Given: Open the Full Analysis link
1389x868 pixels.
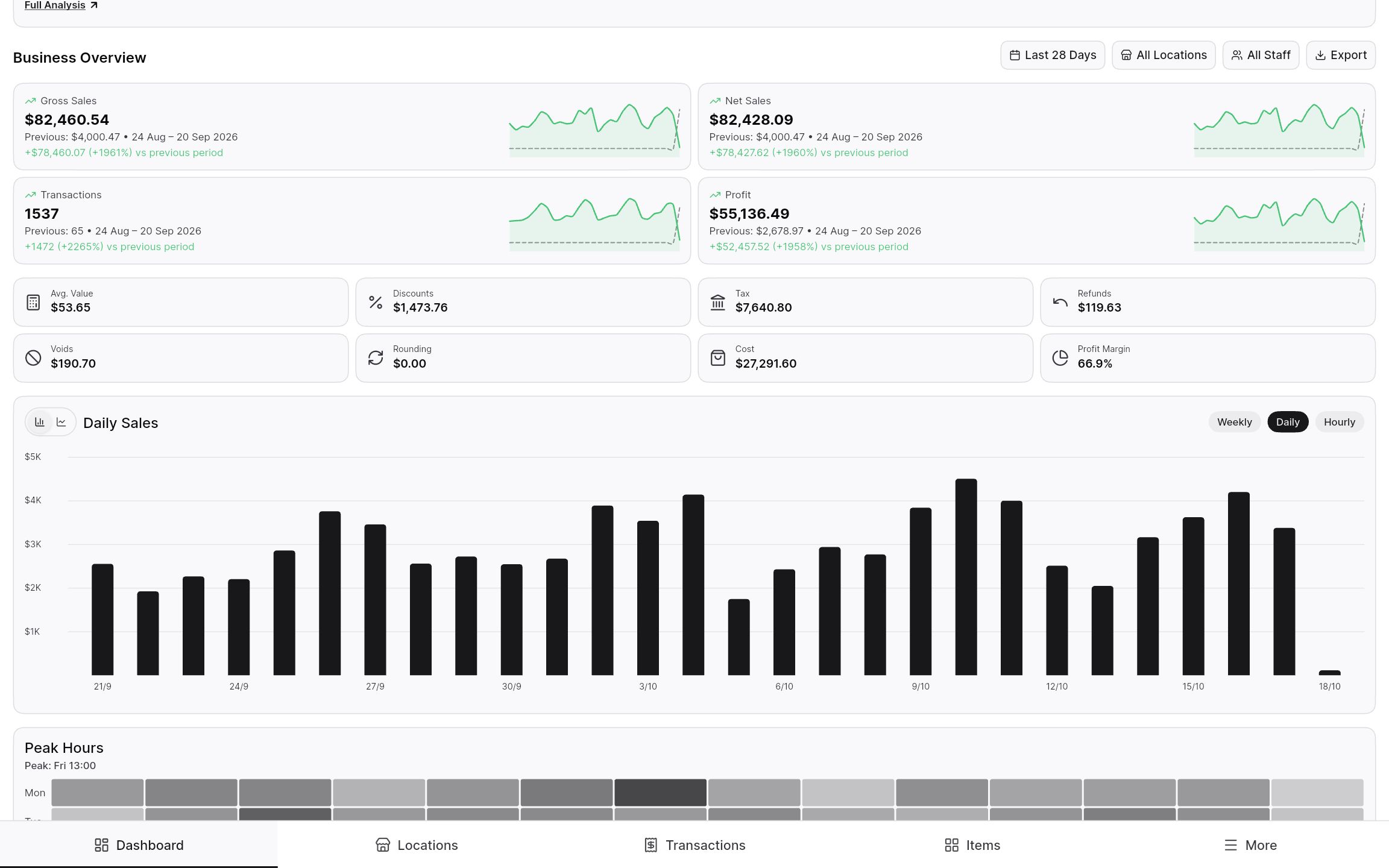Looking at the screenshot, I should click(x=61, y=5).
